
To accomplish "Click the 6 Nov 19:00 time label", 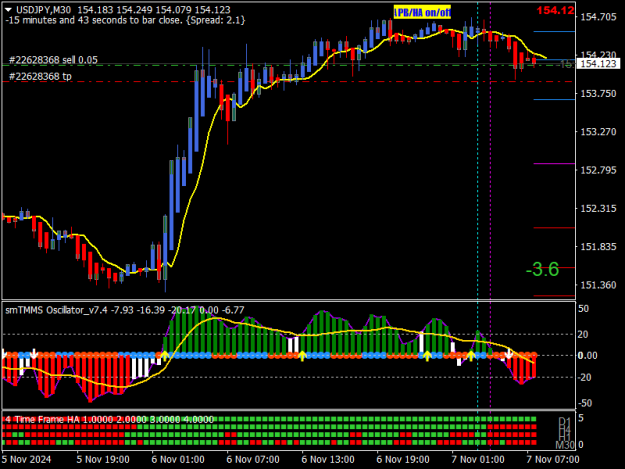I will click(403, 459).
